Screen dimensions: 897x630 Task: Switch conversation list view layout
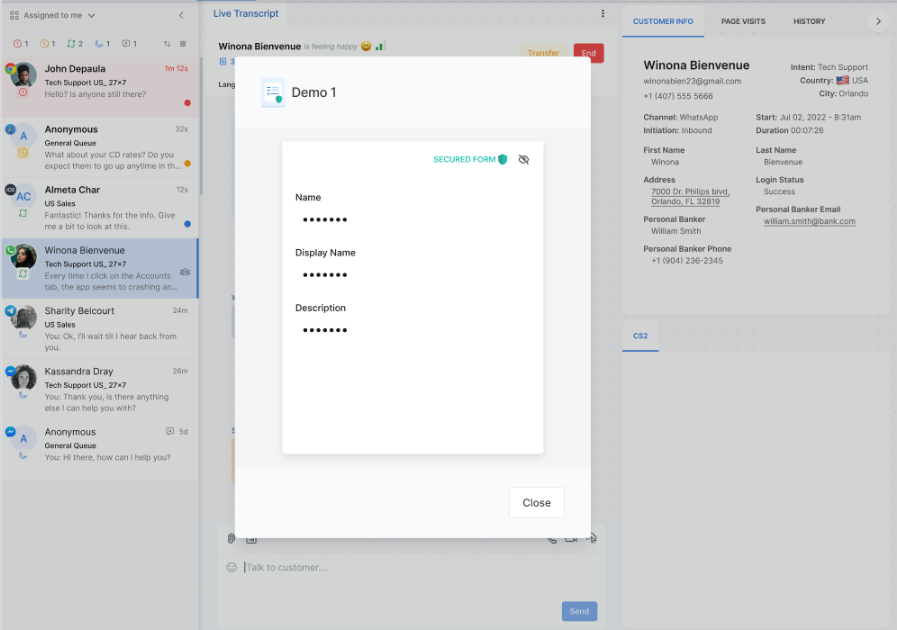pyautogui.click(x=182, y=44)
